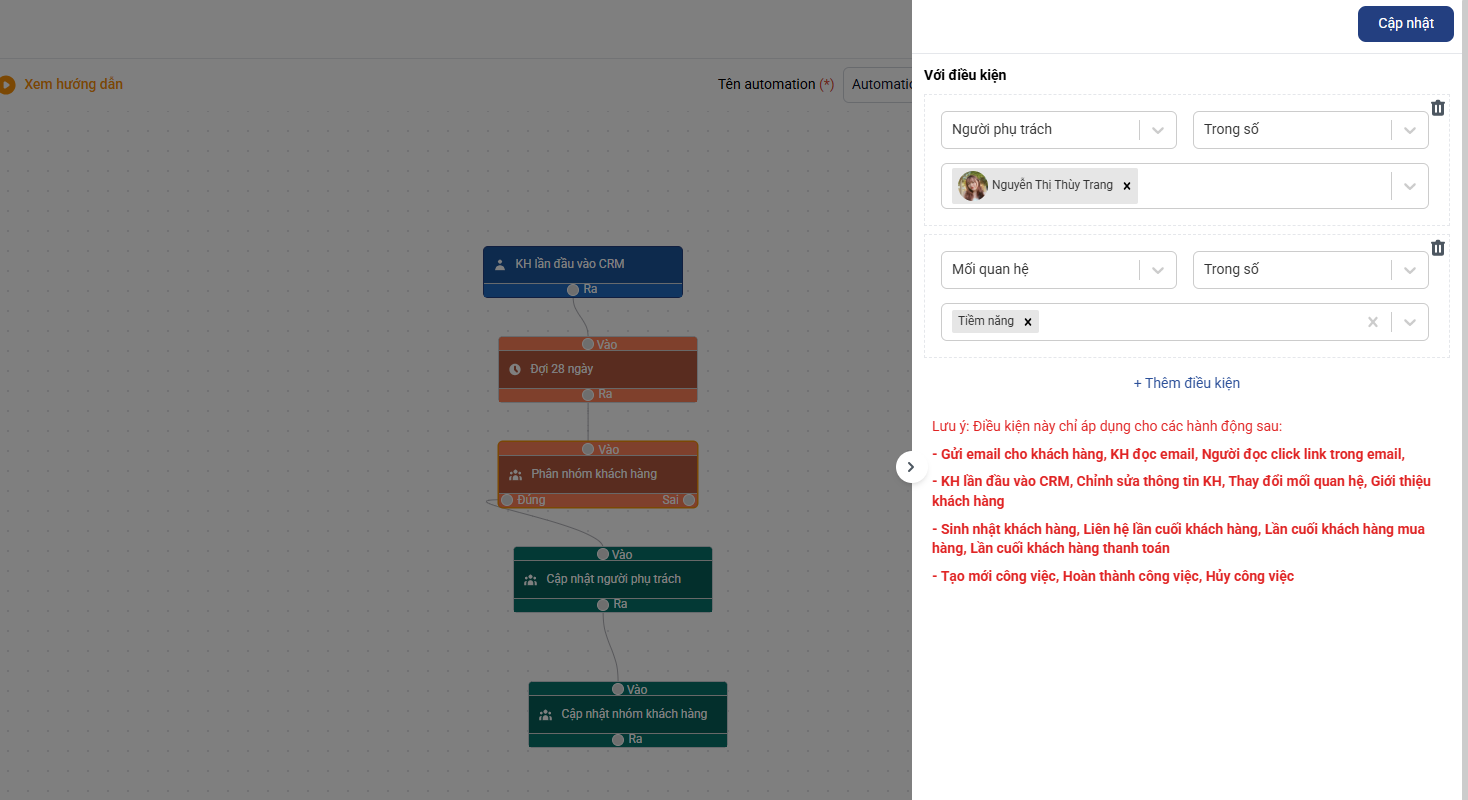The height and width of the screenshot is (800, 1468).
Task: Click Thêm điều kiện link
Action: [1186, 383]
